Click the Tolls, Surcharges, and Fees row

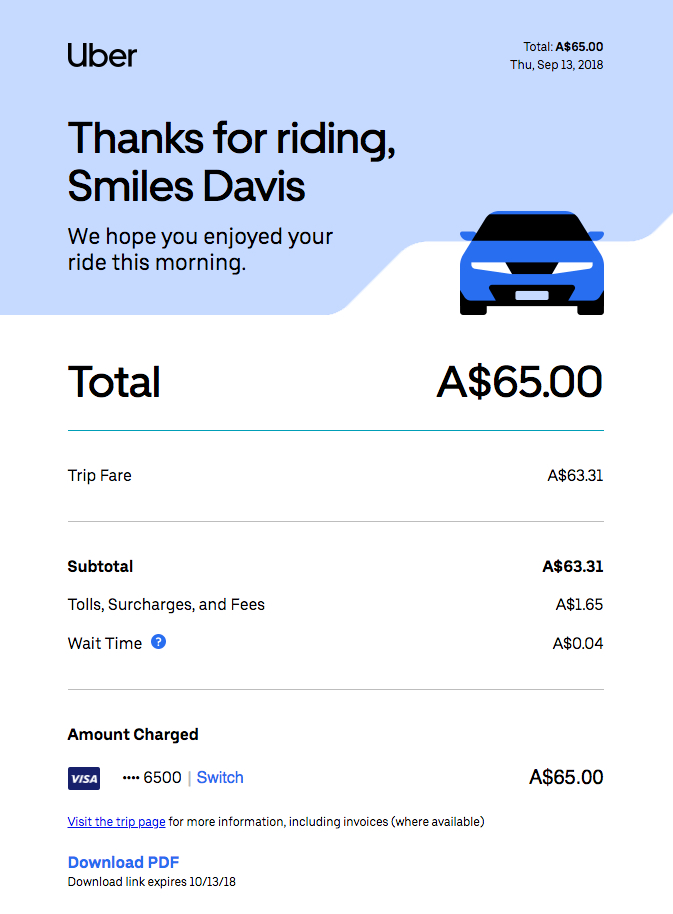tap(336, 604)
